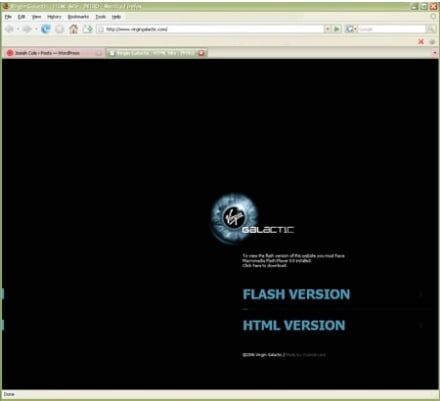Screen dimensions: 440x401
Task: Click the new tab toolbar icon
Action: [x=88, y=29]
